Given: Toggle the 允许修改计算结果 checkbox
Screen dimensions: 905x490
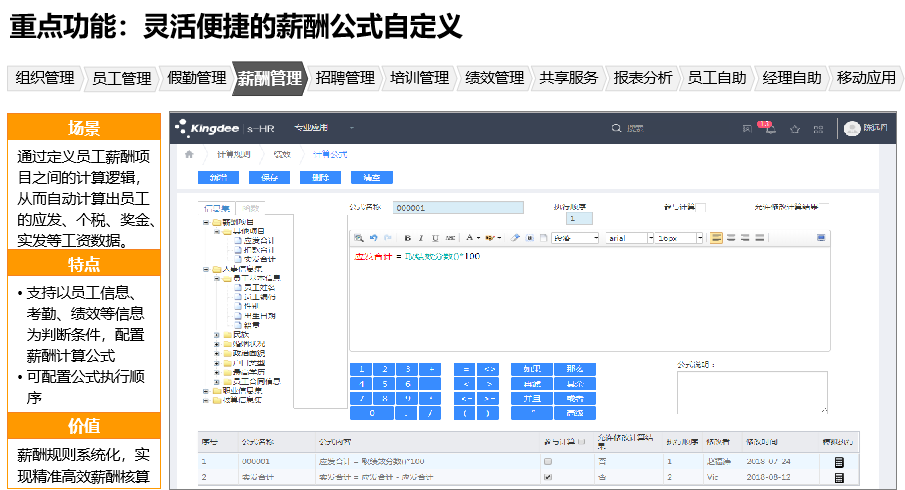Looking at the screenshot, I should tap(824, 206).
